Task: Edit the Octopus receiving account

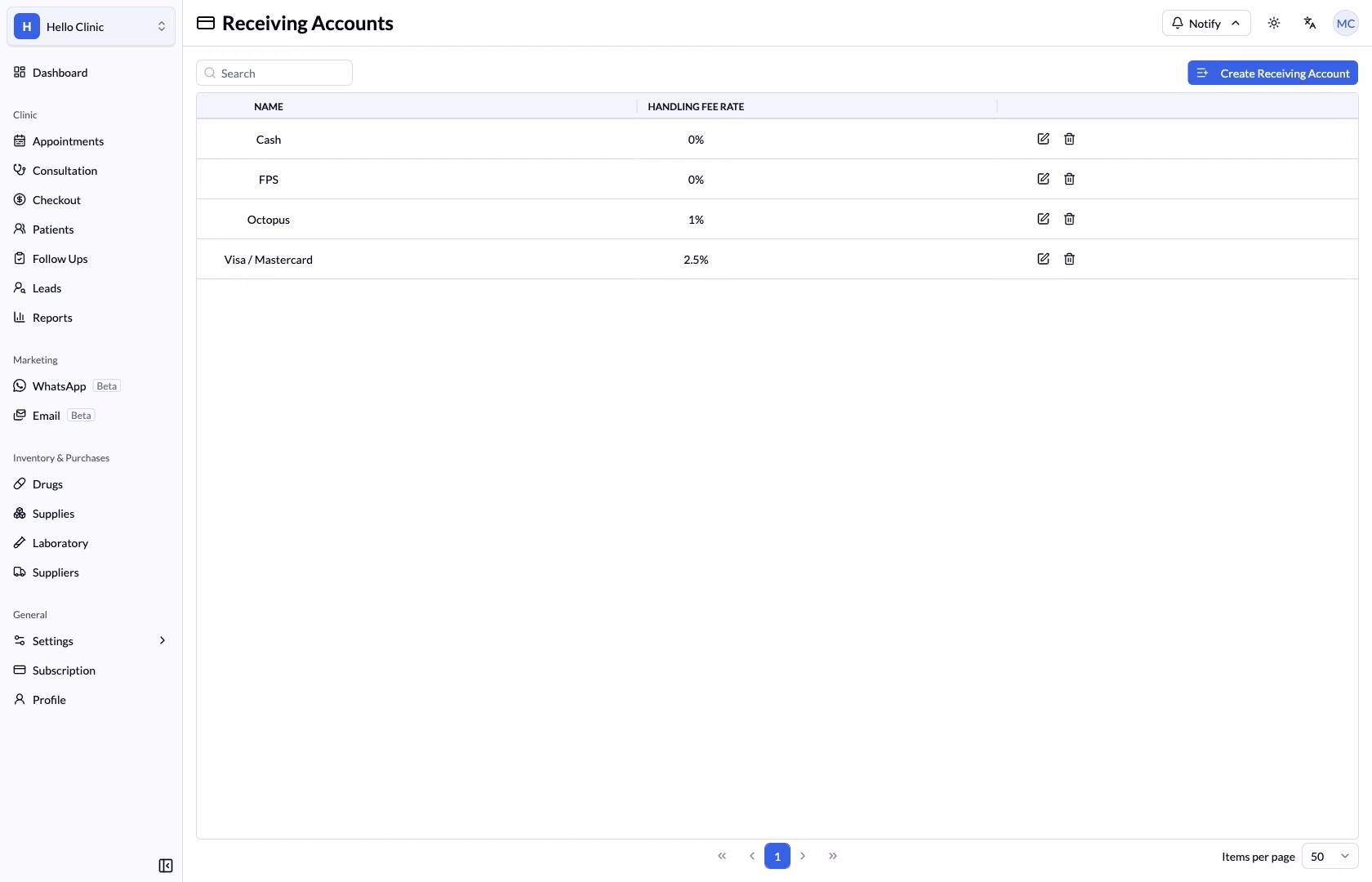Action: [1043, 219]
